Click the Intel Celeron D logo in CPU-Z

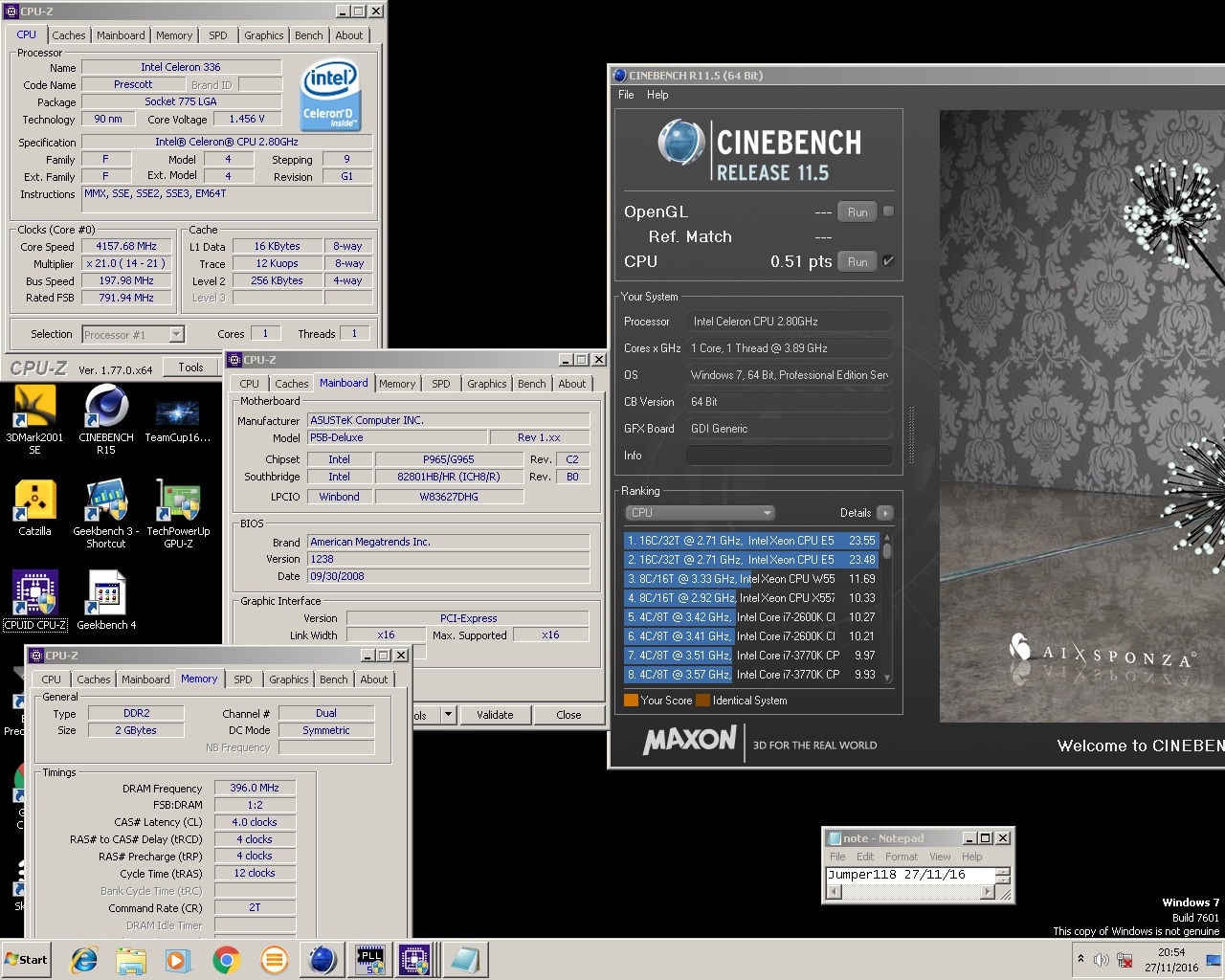(x=329, y=95)
